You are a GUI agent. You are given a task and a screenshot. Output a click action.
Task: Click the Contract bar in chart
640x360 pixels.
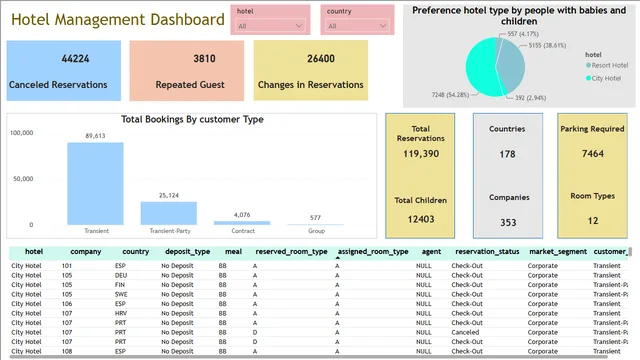tap(242, 223)
